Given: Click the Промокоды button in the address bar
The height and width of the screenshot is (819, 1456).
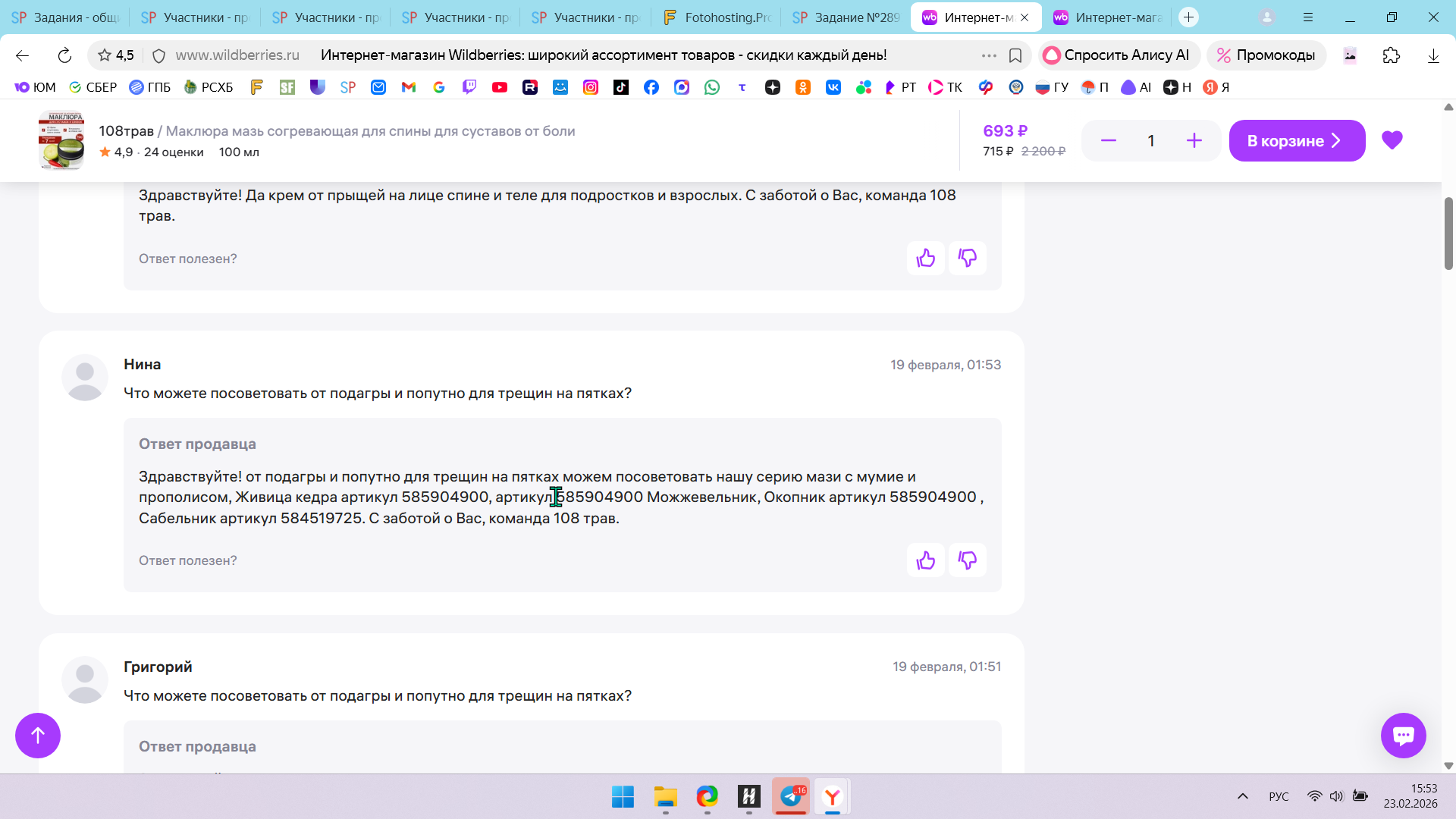Looking at the screenshot, I should [x=1266, y=55].
